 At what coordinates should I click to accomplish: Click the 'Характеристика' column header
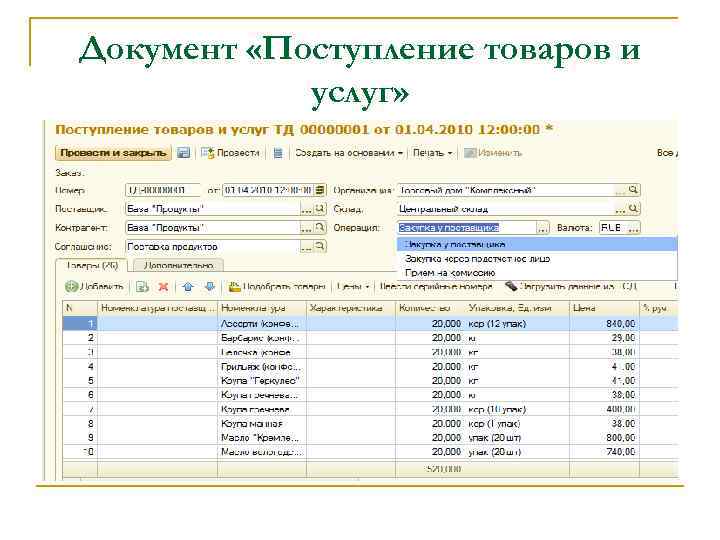point(351,308)
